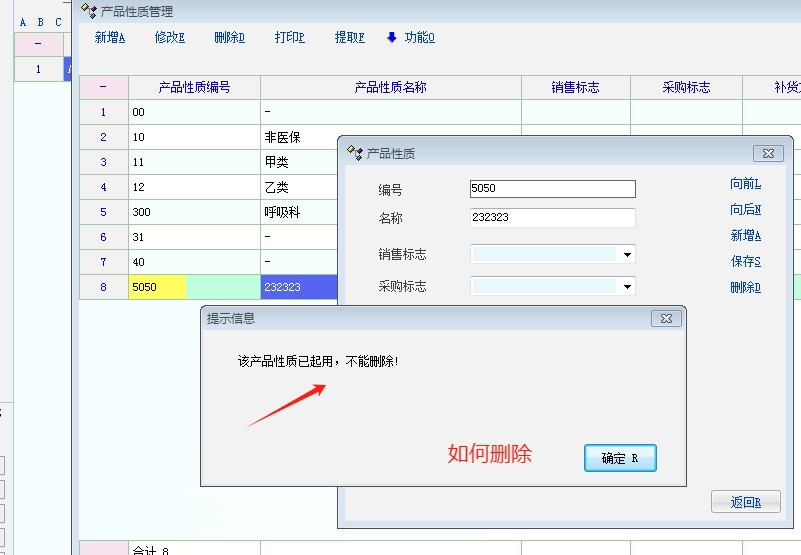Click 保存 in the 产品性质 dialog

[x=745, y=262]
